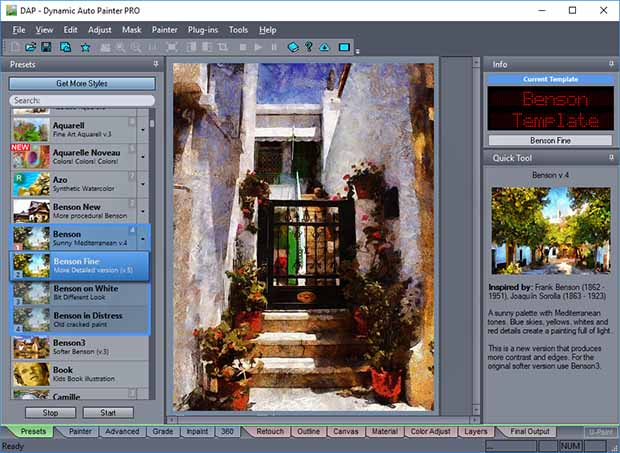Click the star favorites toolbar icon

85,47
